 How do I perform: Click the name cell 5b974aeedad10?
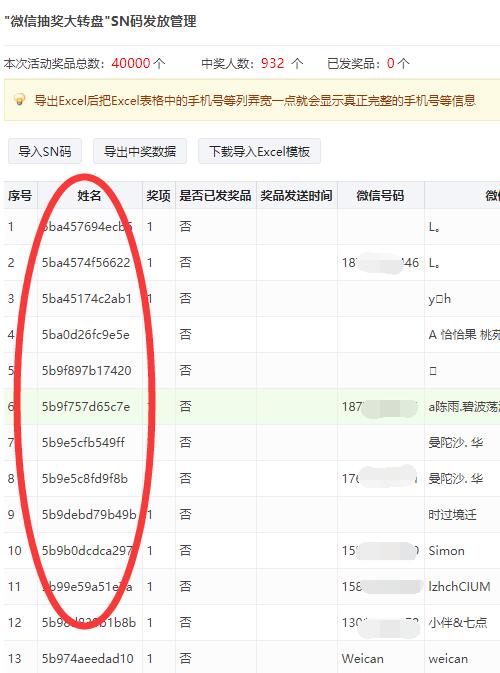pyautogui.click(x=88, y=658)
